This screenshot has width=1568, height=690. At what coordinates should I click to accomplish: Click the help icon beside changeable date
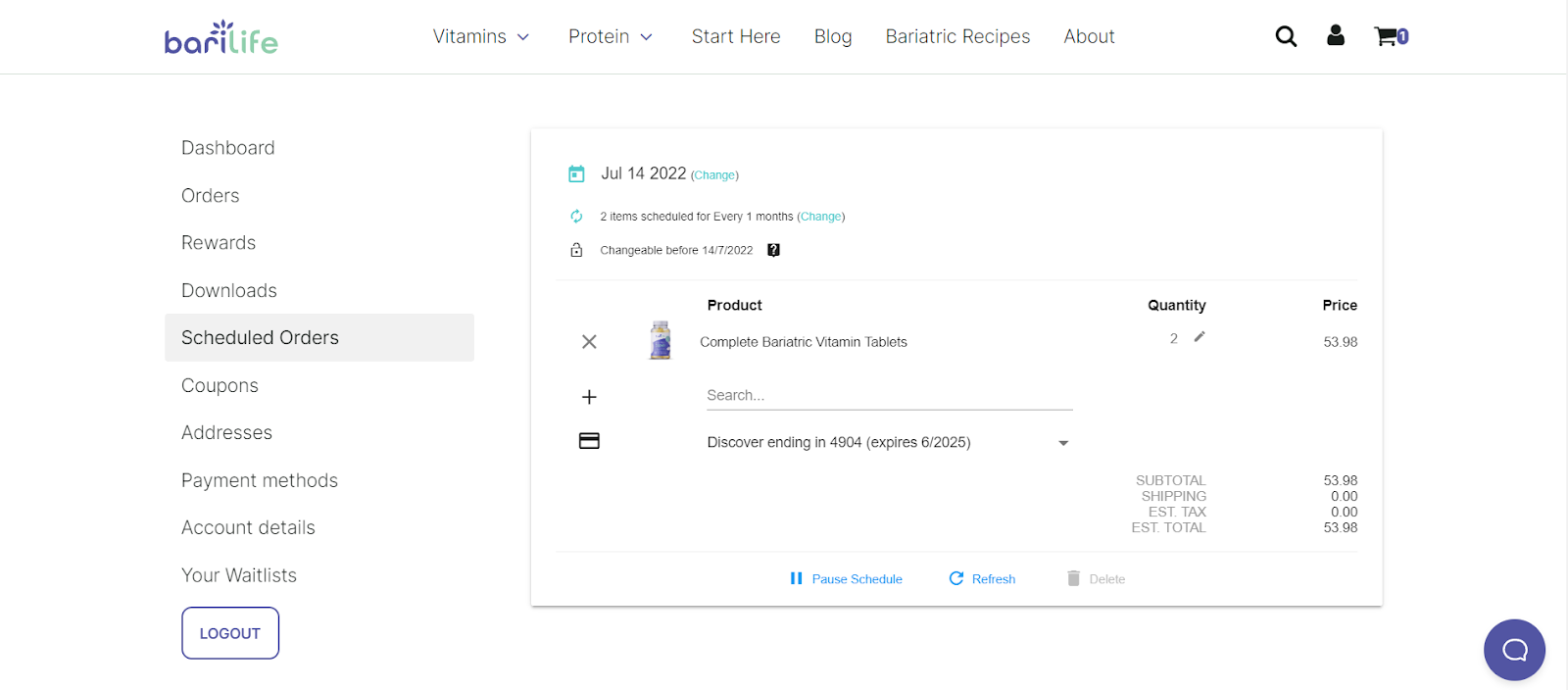(773, 250)
